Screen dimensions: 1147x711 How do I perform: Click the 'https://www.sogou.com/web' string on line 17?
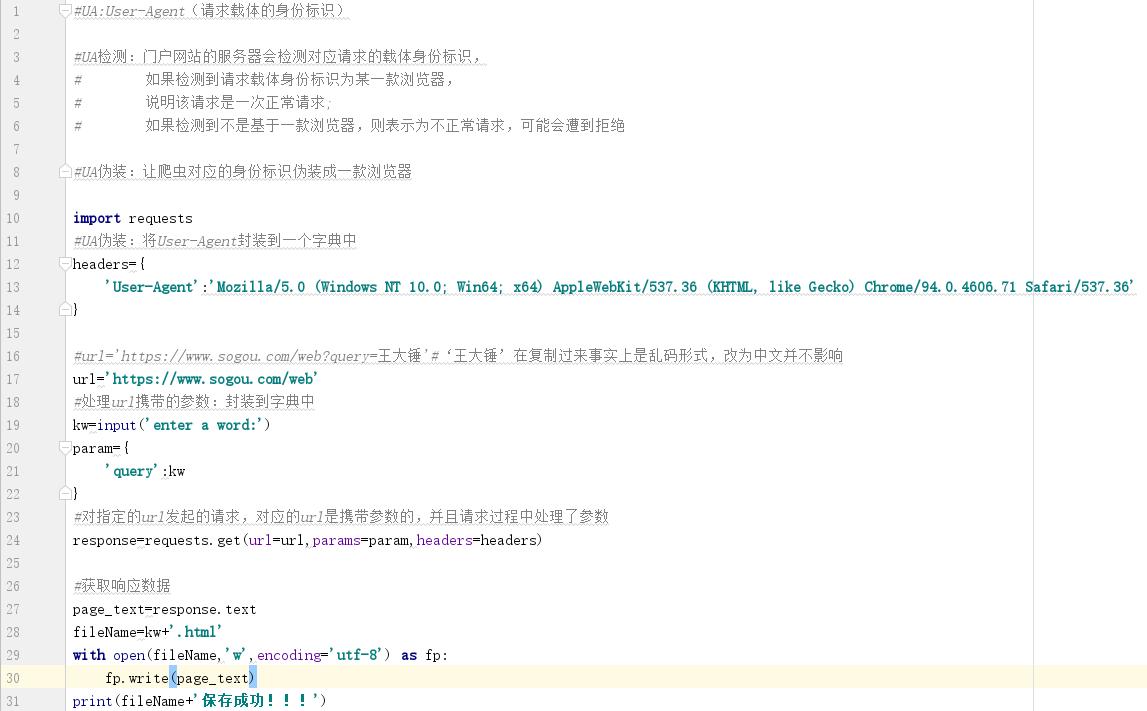(211, 380)
